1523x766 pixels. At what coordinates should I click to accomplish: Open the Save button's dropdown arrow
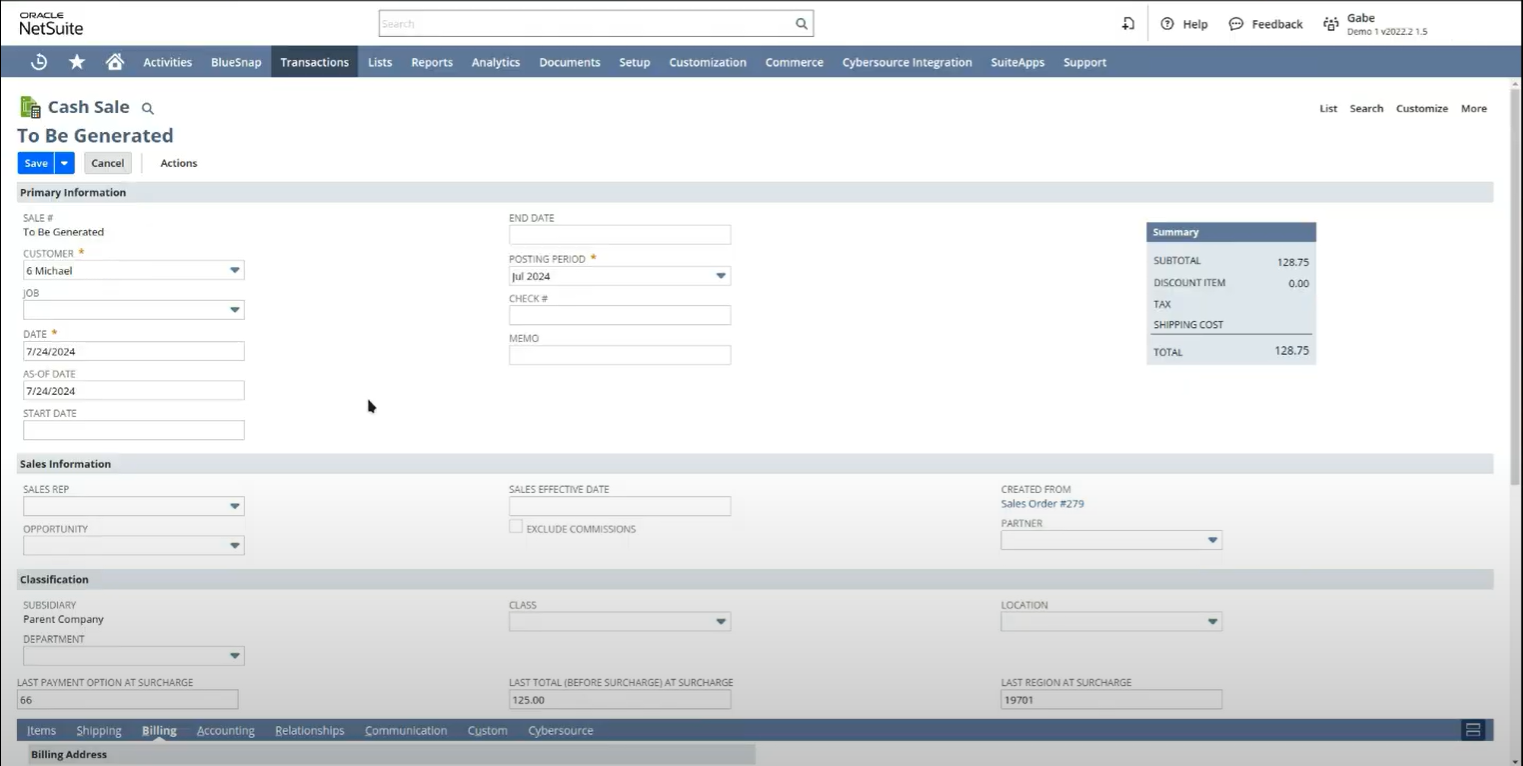[x=64, y=163]
